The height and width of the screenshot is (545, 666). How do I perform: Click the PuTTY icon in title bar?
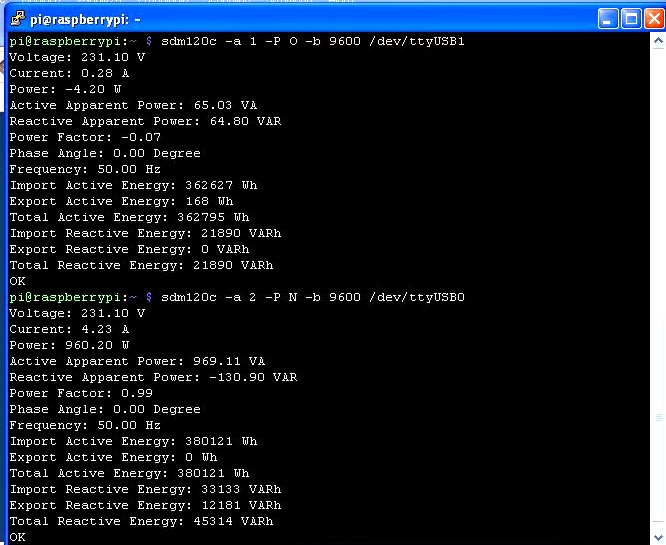[x=18, y=19]
